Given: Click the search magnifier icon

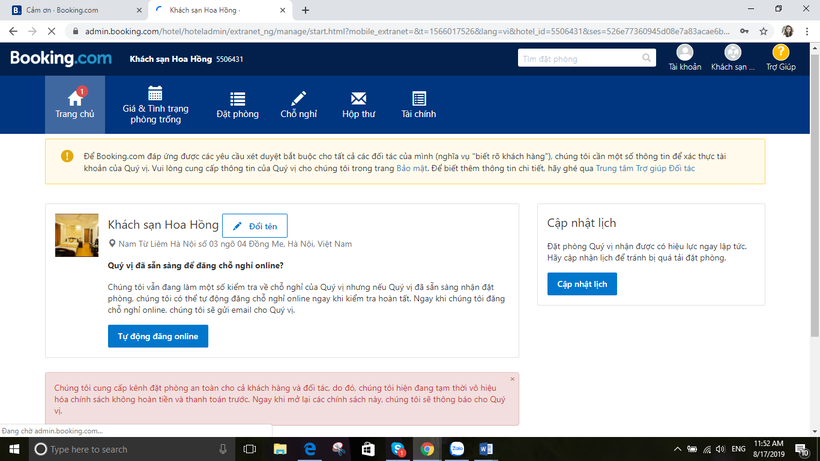Looking at the screenshot, I should pyautogui.click(x=646, y=58).
